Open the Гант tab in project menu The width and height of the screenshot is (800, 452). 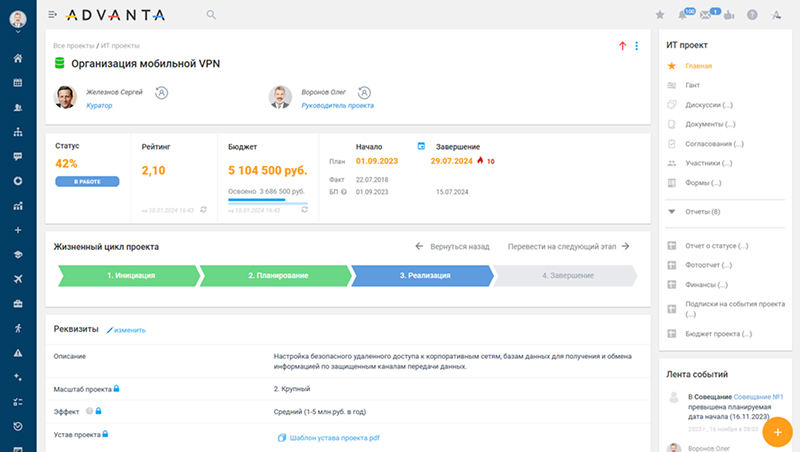[x=692, y=85]
